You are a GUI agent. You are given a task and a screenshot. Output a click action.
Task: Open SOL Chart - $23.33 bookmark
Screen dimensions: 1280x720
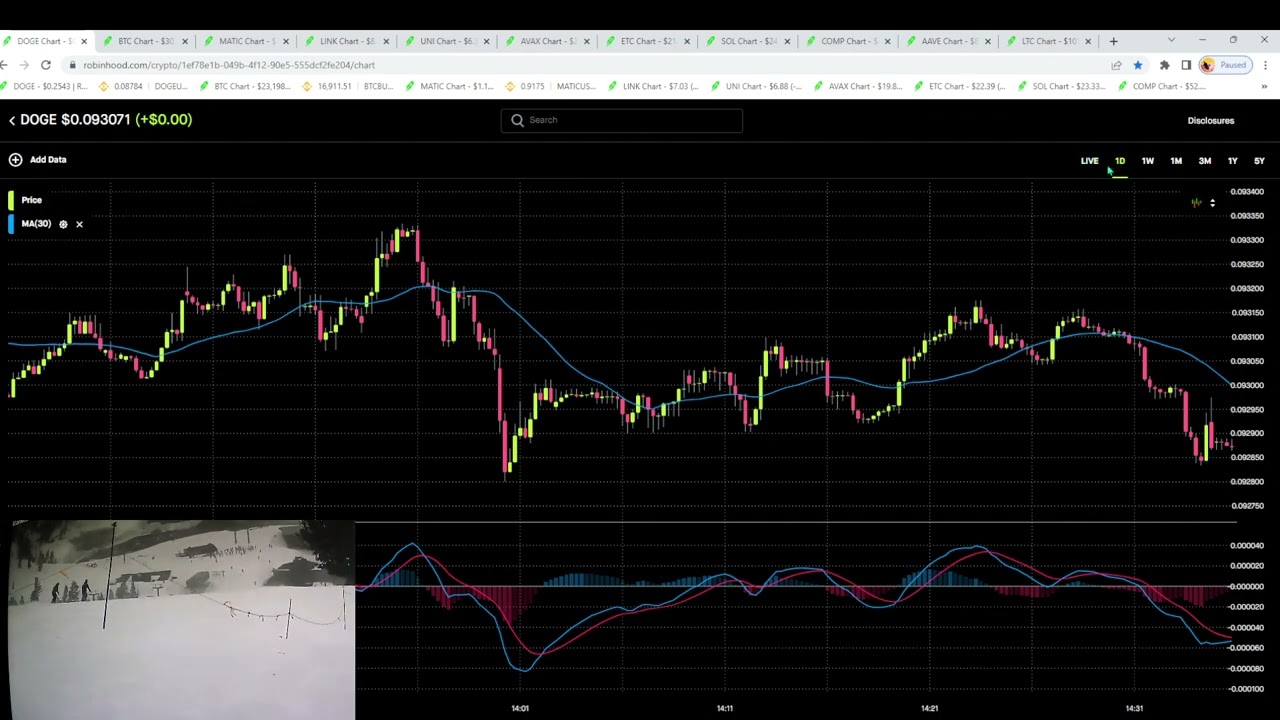[1062, 87]
